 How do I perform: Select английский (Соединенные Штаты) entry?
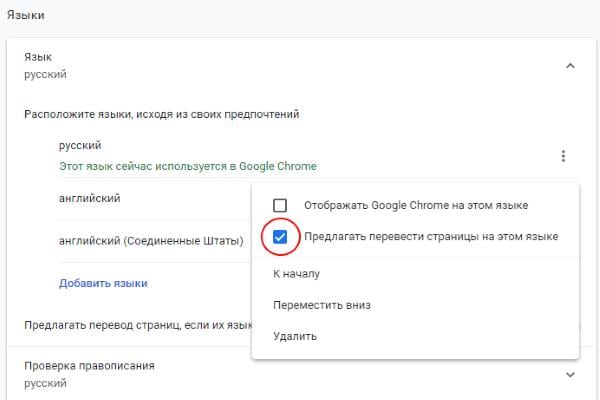click(151, 241)
